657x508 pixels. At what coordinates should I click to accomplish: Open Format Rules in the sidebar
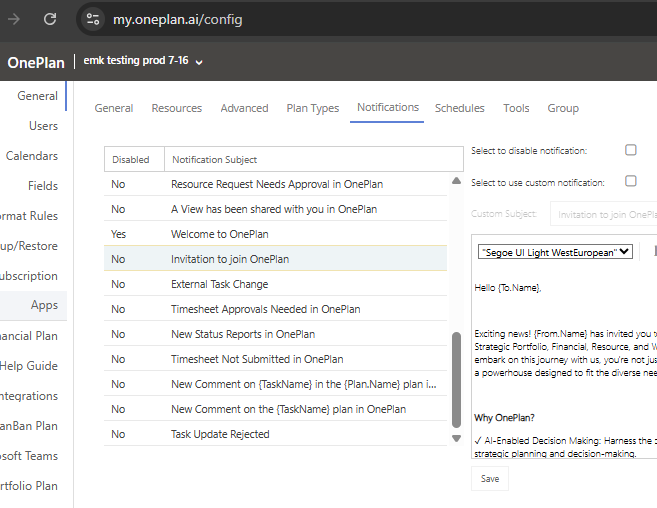(x=29, y=216)
